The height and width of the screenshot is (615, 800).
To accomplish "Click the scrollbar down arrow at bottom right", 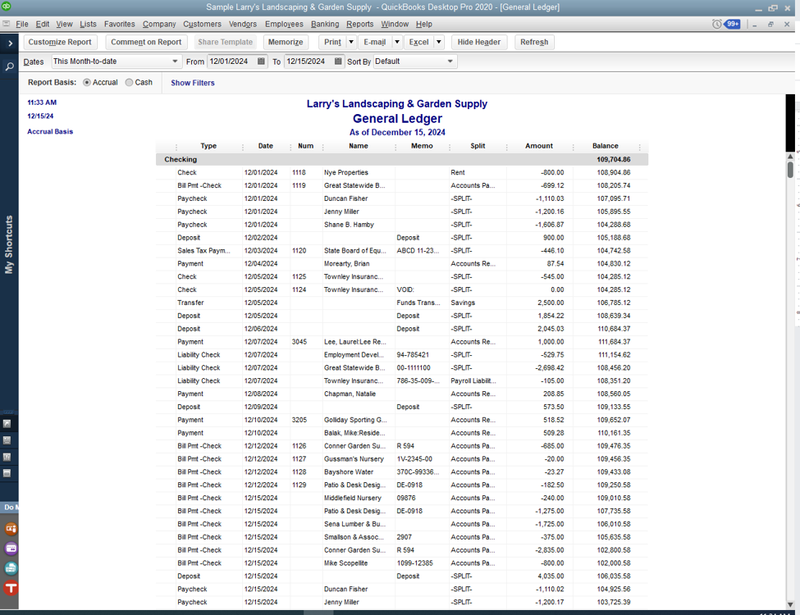I will 790,604.
